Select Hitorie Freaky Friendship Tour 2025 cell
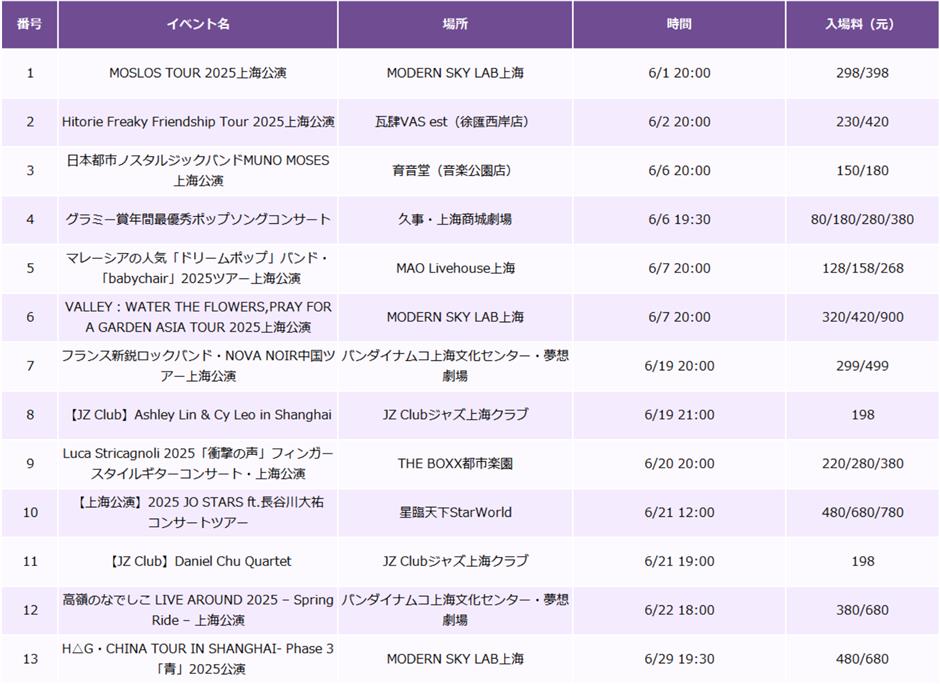The image size is (940, 684). pos(198,122)
